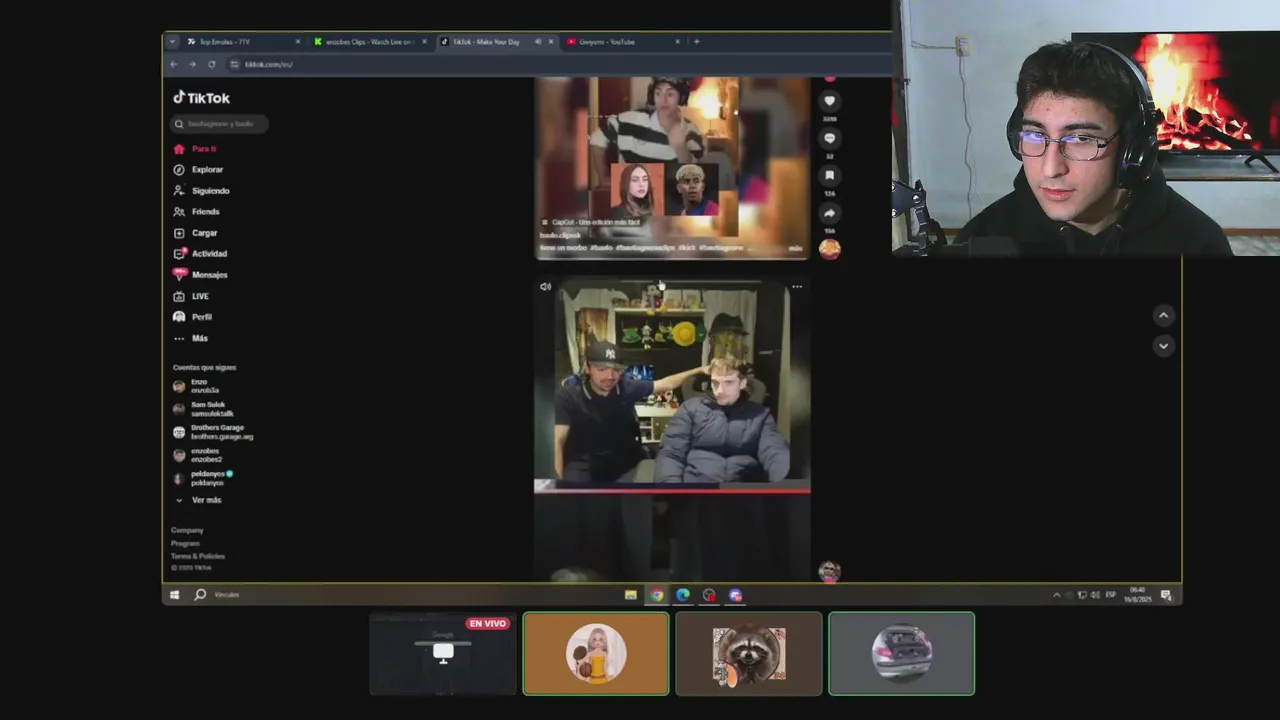1280x720 pixels.
Task: Like the top video with heart icon
Action: coord(829,101)
